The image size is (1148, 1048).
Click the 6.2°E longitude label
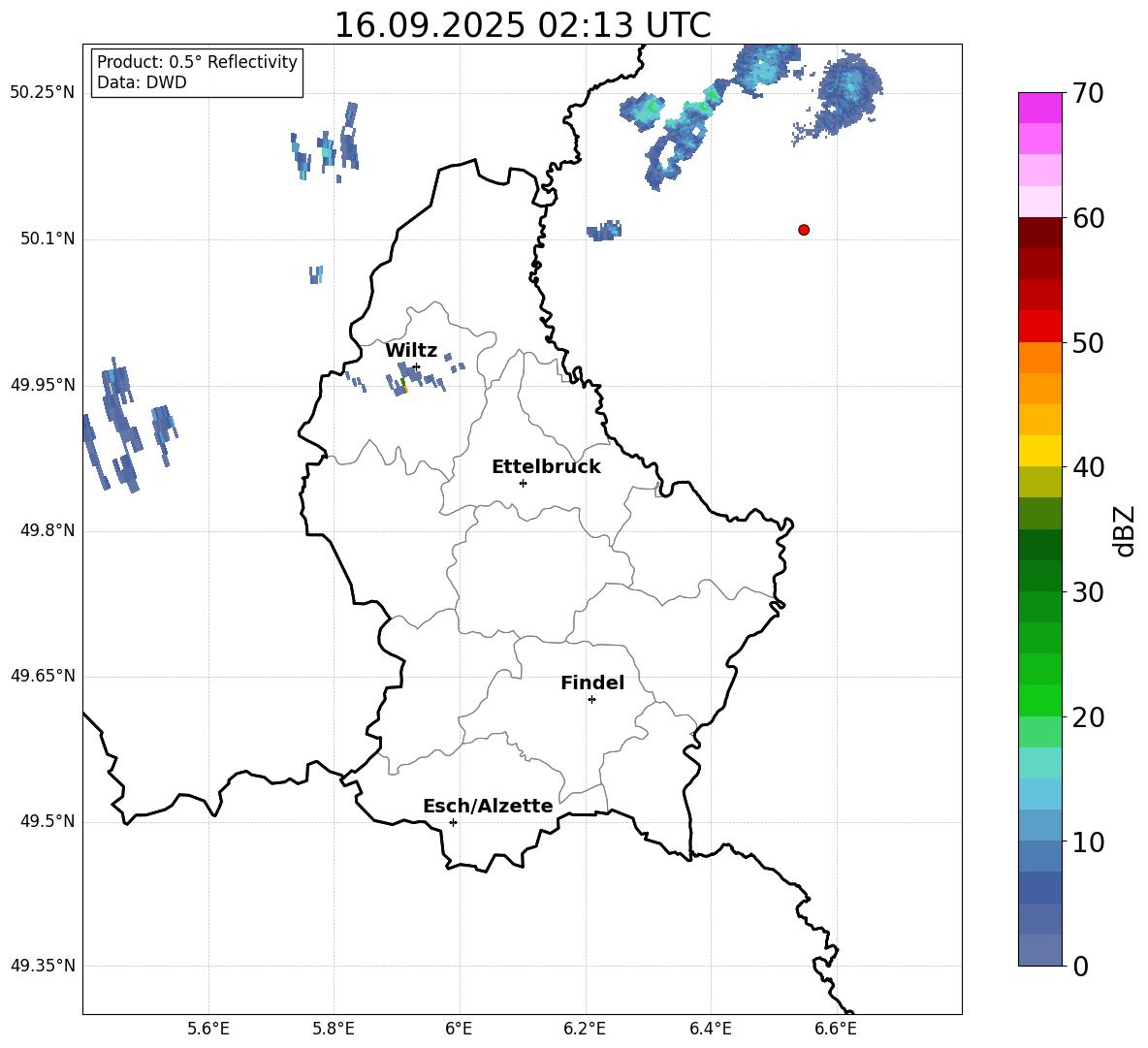pyautogui.click(x=585, y=1029)
